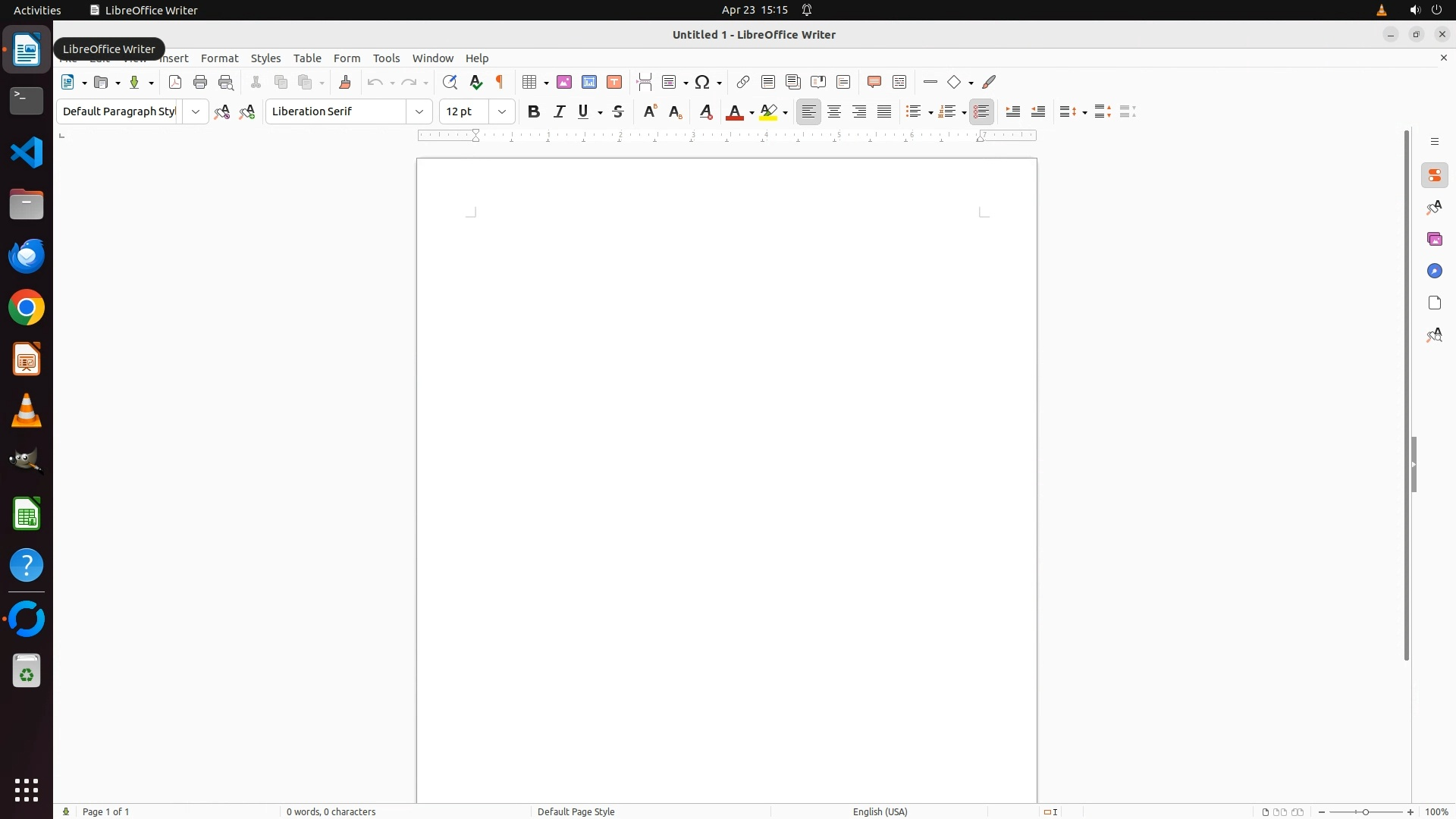Click the Insert Hyperlink icon
This screenshot has width=1456, height=819.
click(x=743, y=83)
